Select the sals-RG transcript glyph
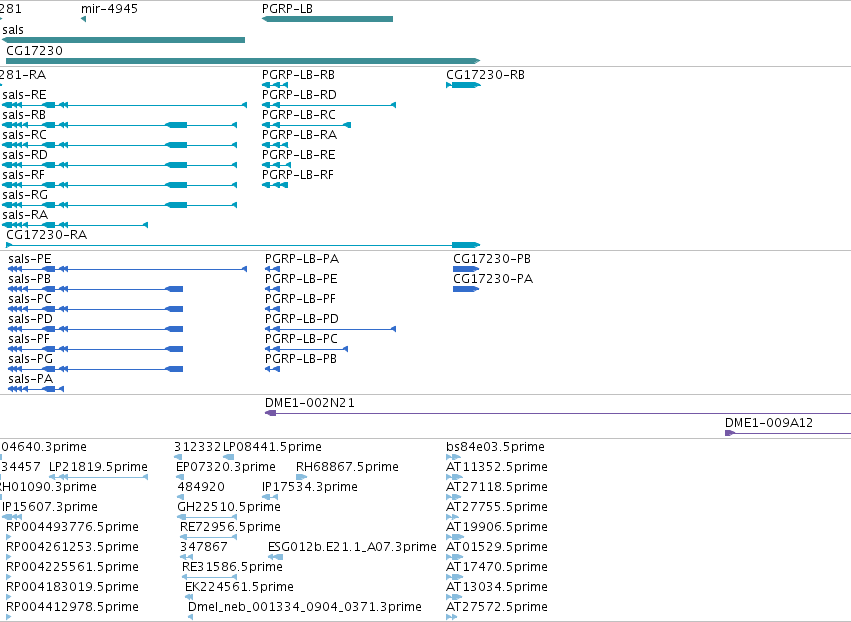The width and height of the screenshot is (851, 622). click(x=119, y=205)
